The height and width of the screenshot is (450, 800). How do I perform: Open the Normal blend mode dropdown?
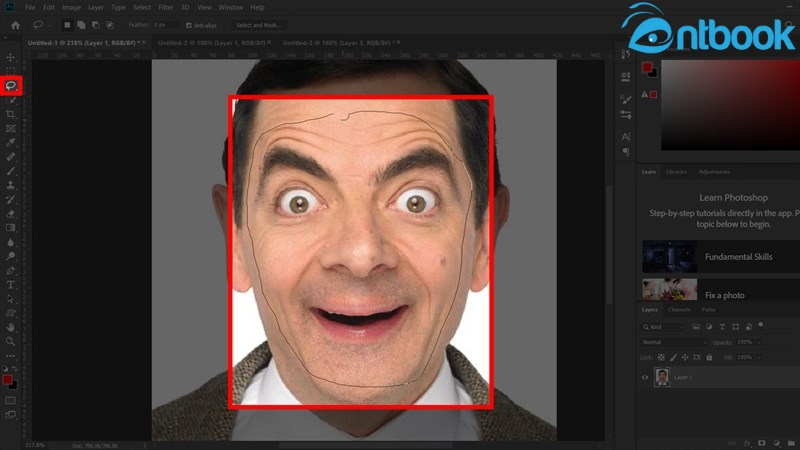tap(674, 342)
